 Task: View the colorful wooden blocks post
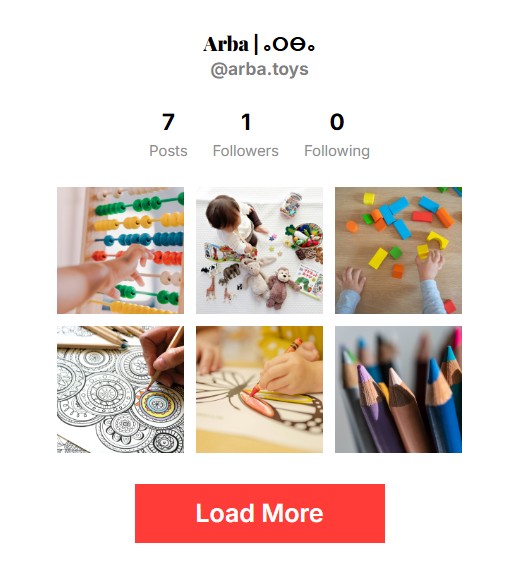click(x=398, y=250)
